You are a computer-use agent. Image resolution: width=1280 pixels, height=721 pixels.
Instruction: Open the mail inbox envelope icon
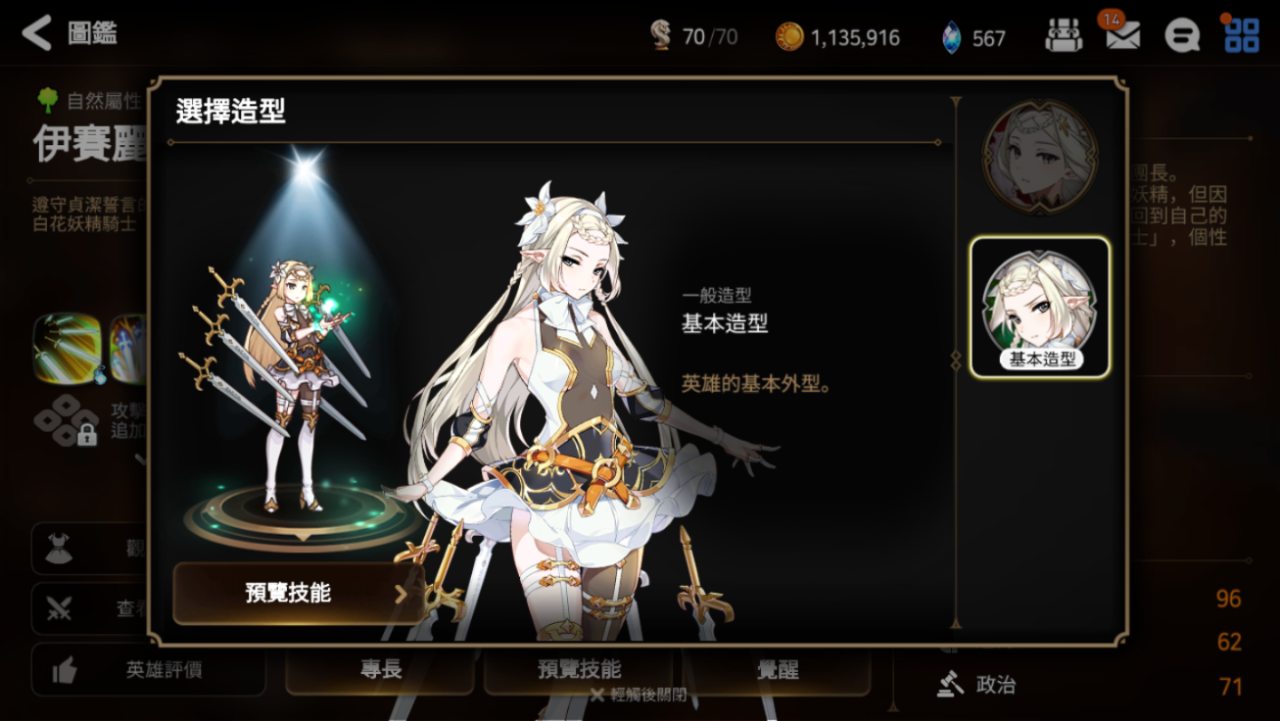(x=1123, y=36)
